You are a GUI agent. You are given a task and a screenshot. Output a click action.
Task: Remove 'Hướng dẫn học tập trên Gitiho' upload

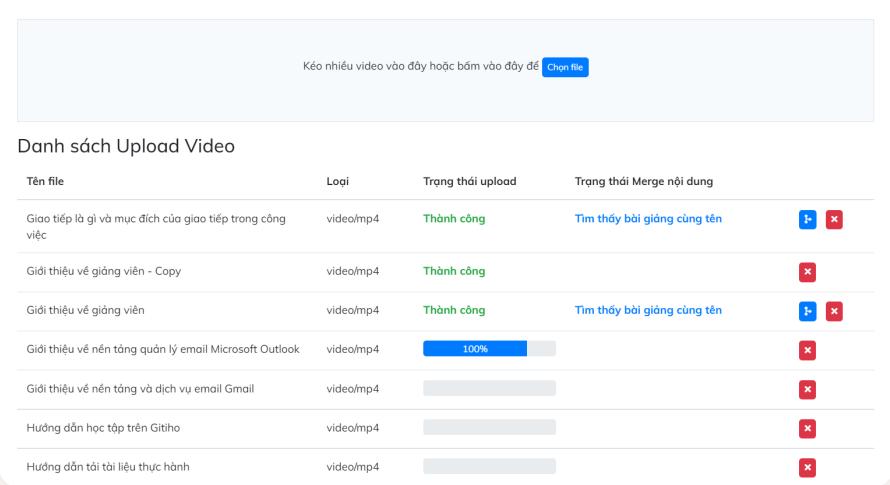pyautogui.click(x=807, y=428)
